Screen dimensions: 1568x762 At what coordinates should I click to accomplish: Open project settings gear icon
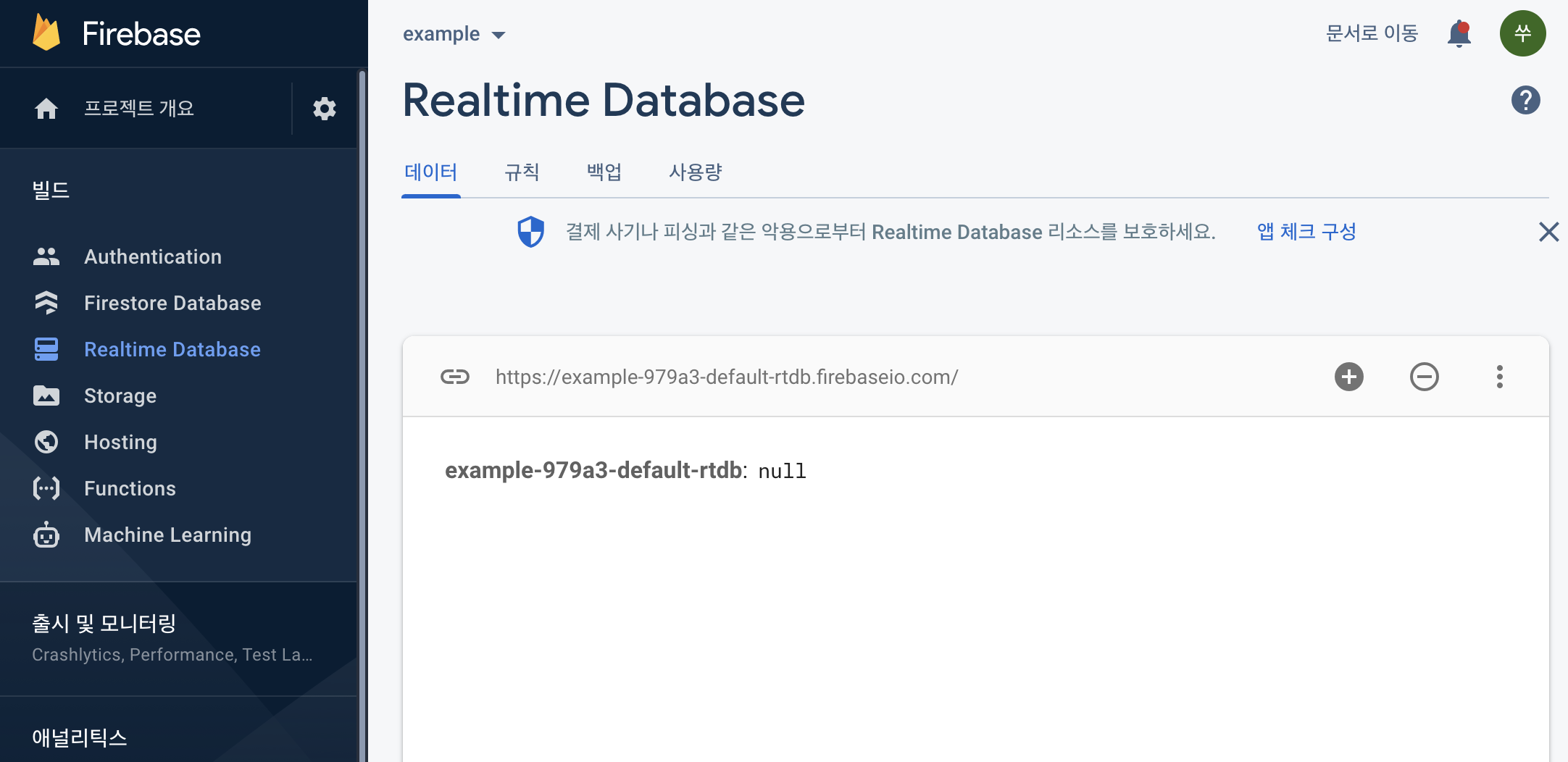pyautogui.click(x=324, y=109)
